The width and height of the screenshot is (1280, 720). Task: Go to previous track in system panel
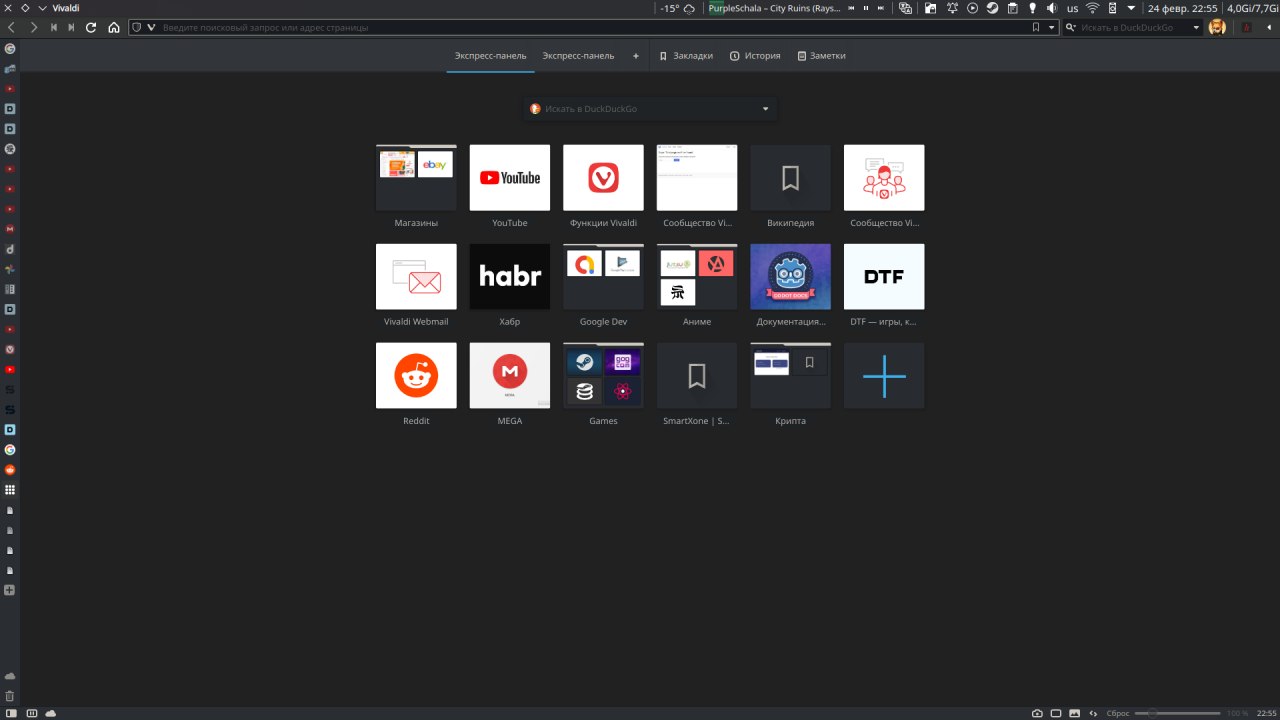coord(851,8)
